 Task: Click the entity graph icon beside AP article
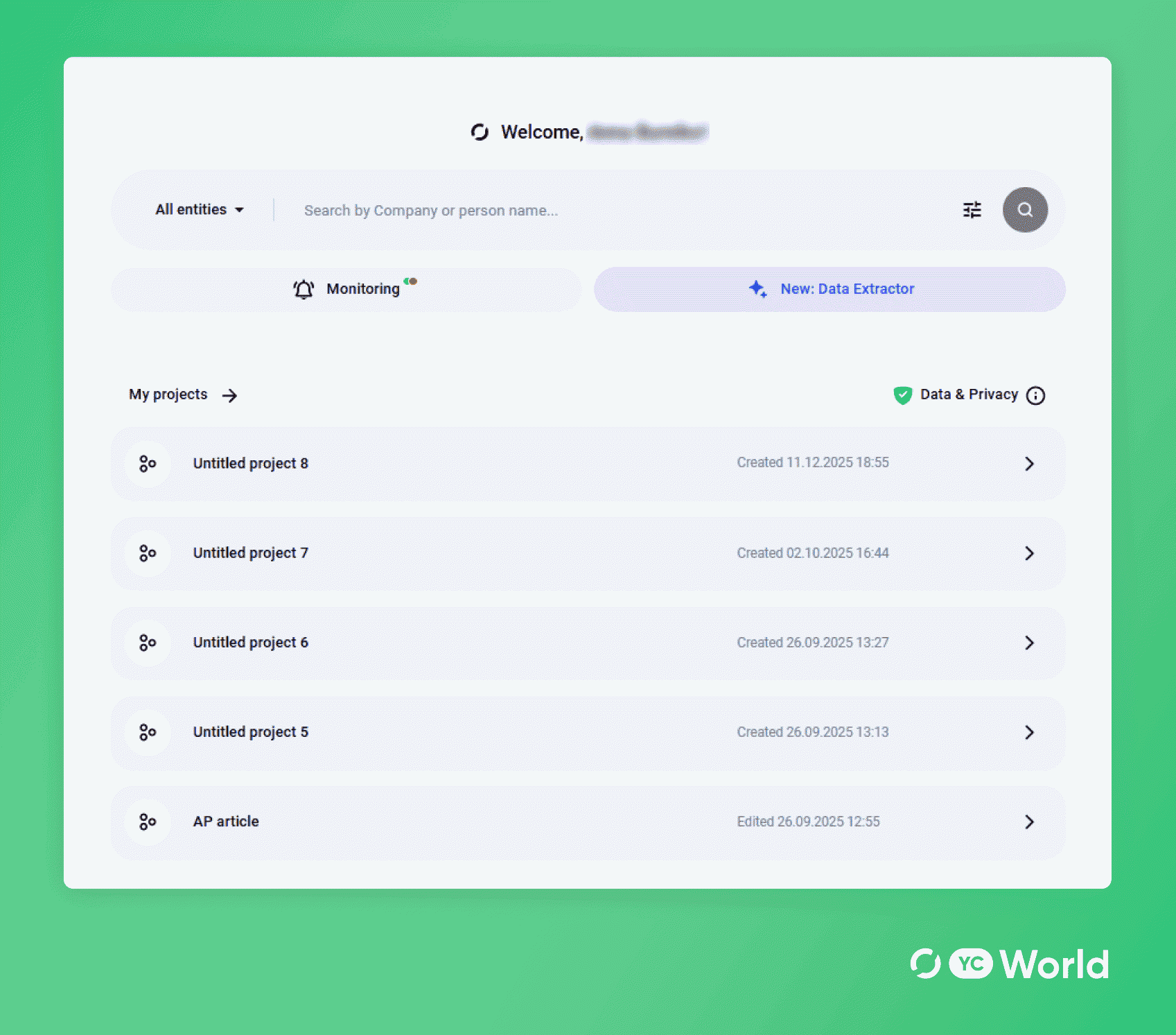147,821
